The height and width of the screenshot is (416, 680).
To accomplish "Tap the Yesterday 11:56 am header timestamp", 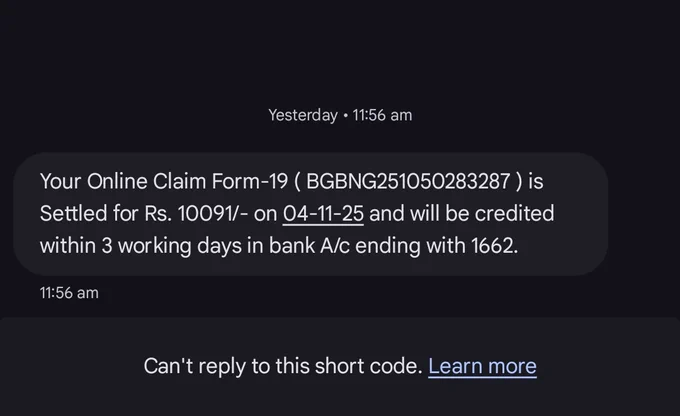I will [x=340, y=115].
